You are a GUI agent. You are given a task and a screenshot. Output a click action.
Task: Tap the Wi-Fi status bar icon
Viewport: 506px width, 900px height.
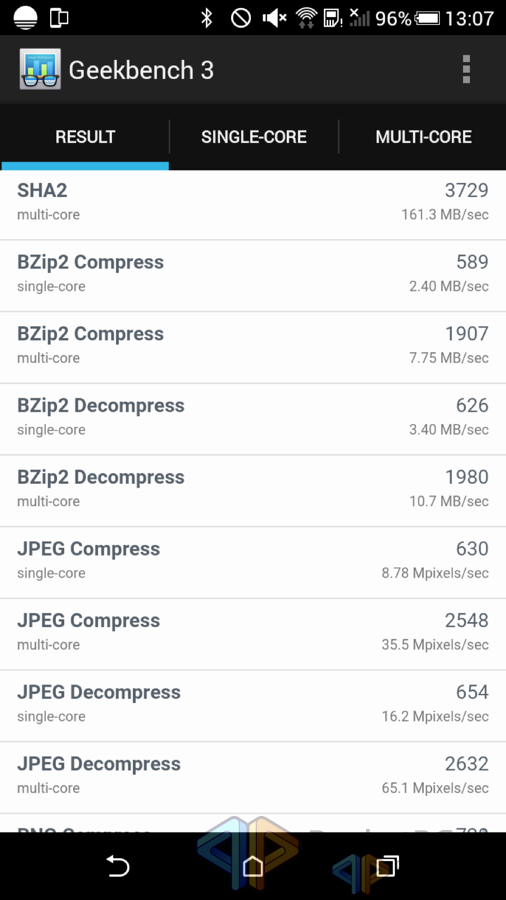[x=307, y=18]
